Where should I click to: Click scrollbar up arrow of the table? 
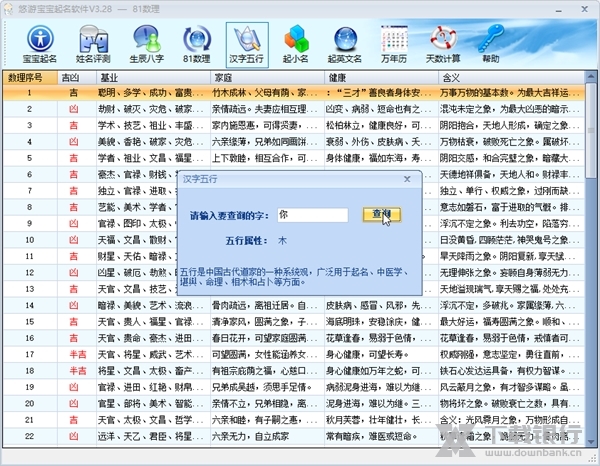point(591,78)
